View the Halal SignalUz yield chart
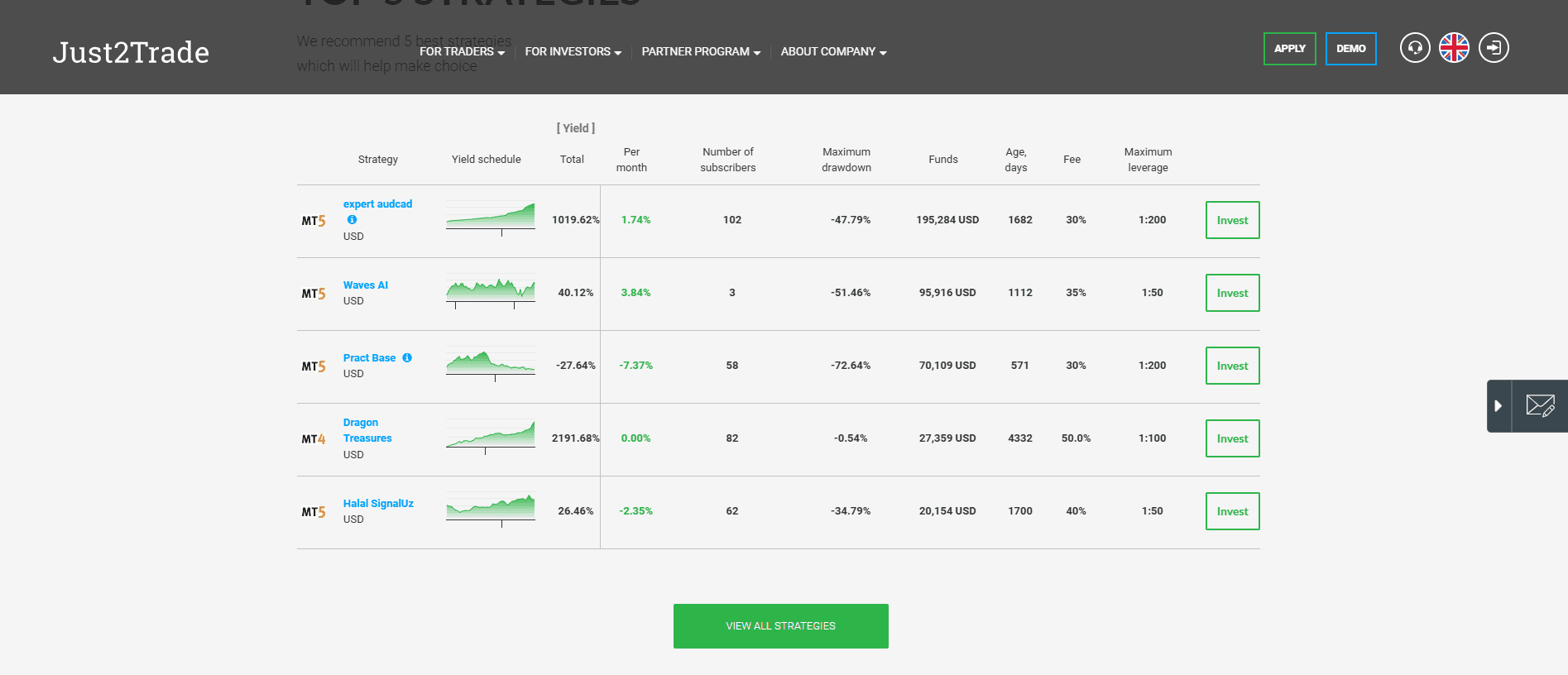The height and width of the screenshot is (675, 1568). [491, 510]
